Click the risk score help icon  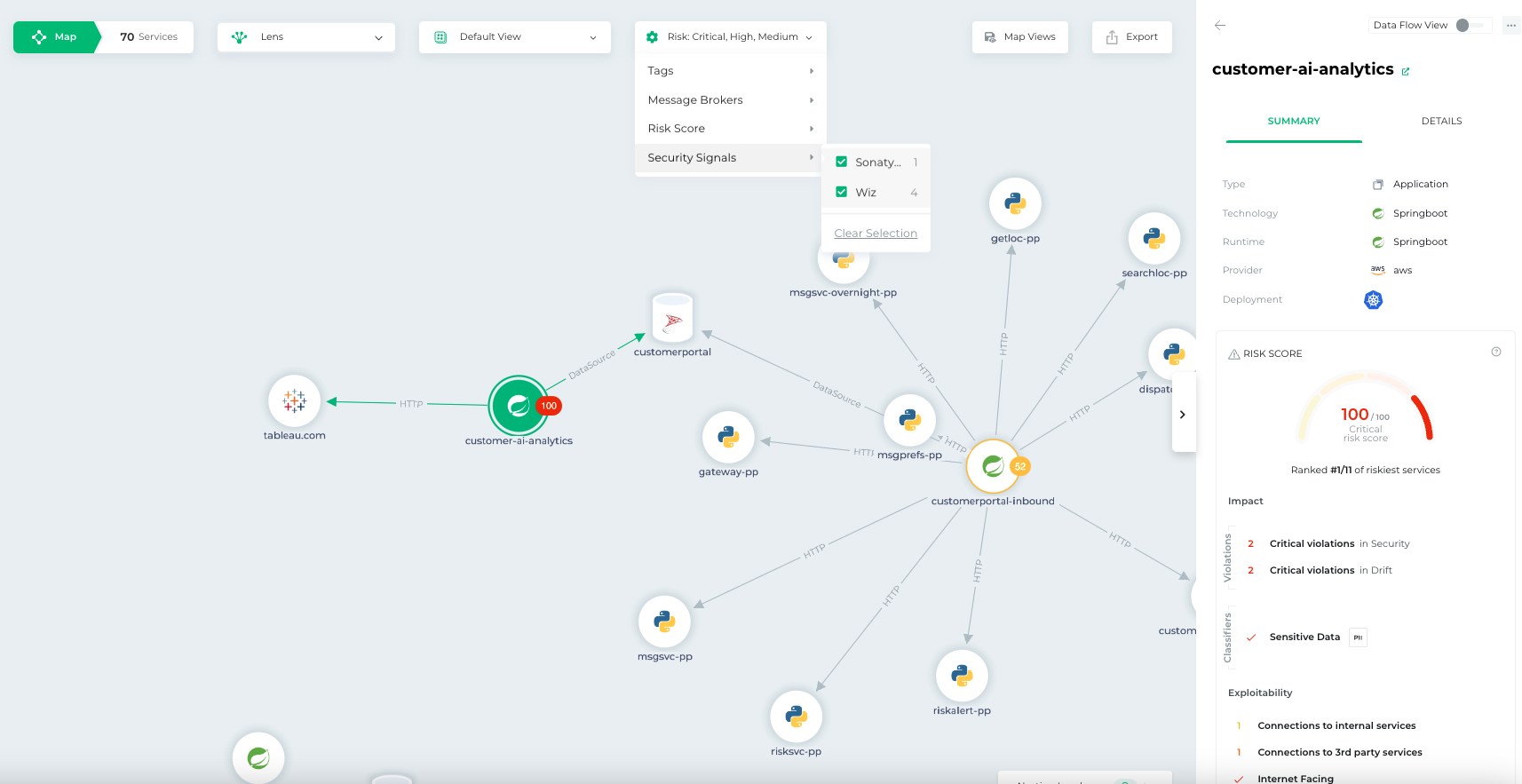1496,352
